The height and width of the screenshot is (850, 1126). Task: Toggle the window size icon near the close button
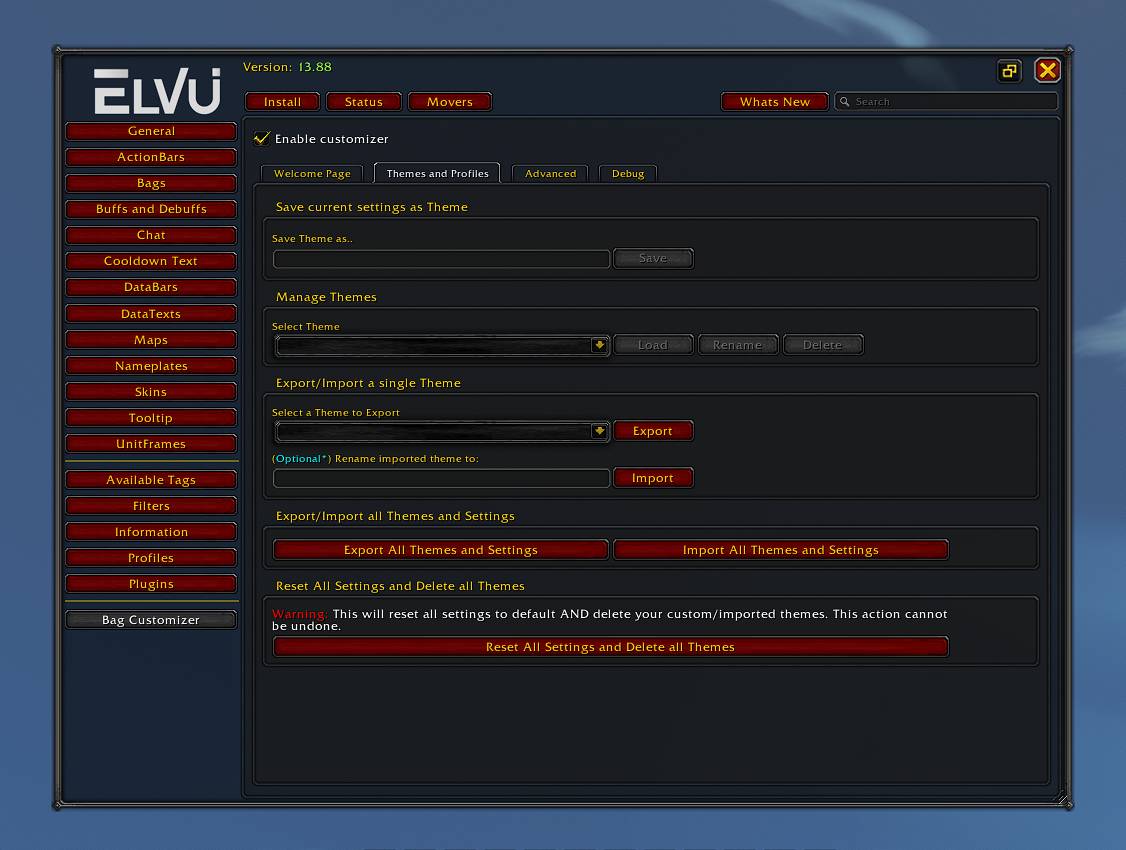coord(1009,70)
